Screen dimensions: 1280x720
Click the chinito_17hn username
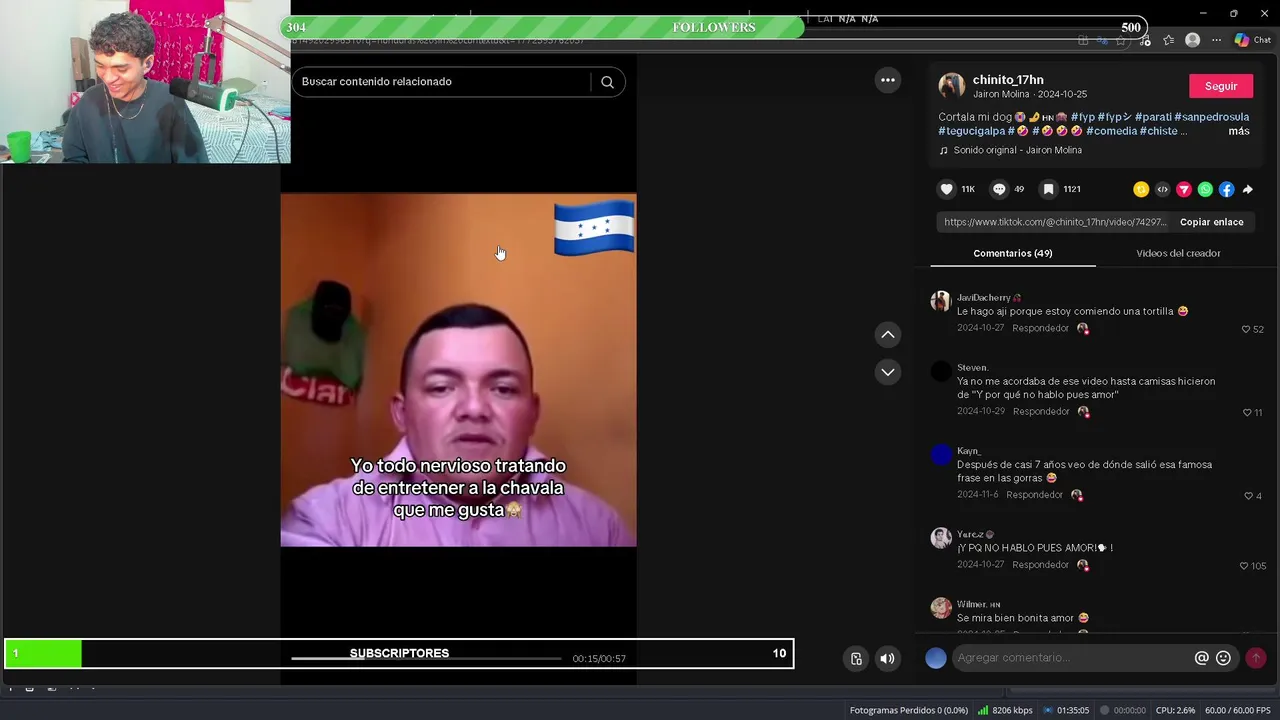[x=1008, y=80]
